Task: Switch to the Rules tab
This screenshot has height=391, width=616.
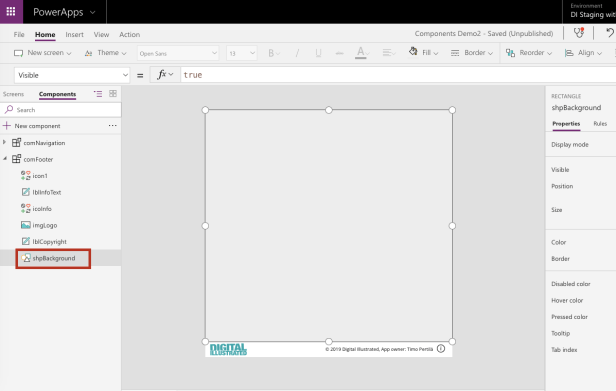Action: click(x=600, y=124)
